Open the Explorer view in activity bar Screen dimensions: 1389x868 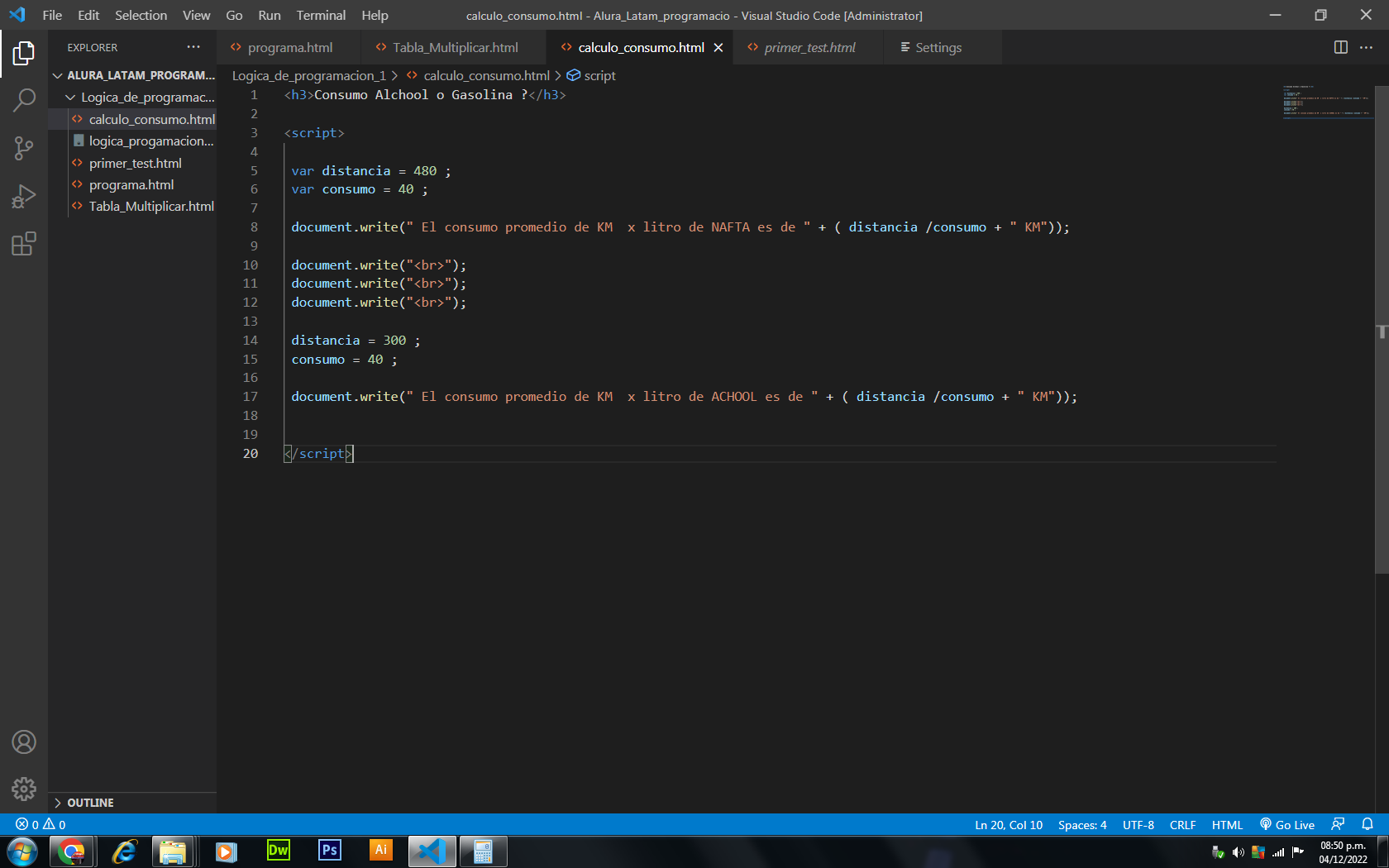(24, 54)
